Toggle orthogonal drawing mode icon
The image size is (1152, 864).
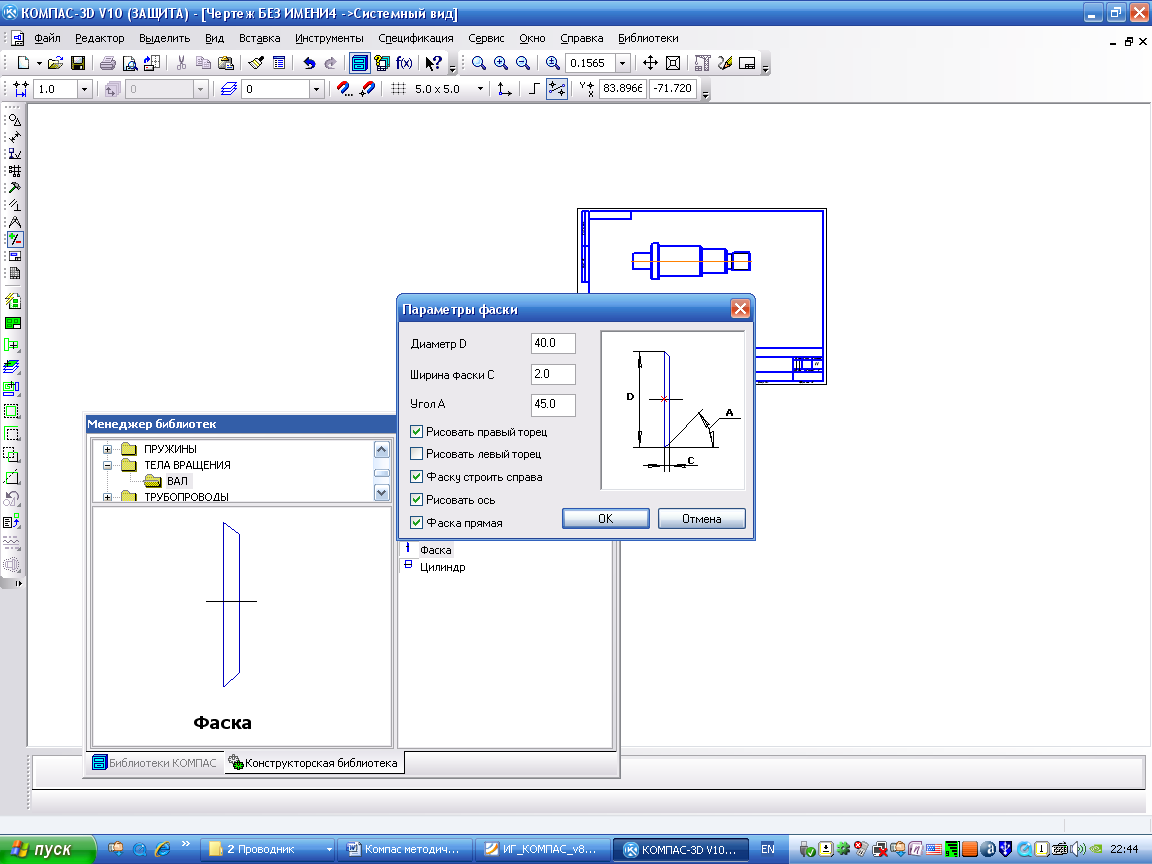(x=534, y=89)
